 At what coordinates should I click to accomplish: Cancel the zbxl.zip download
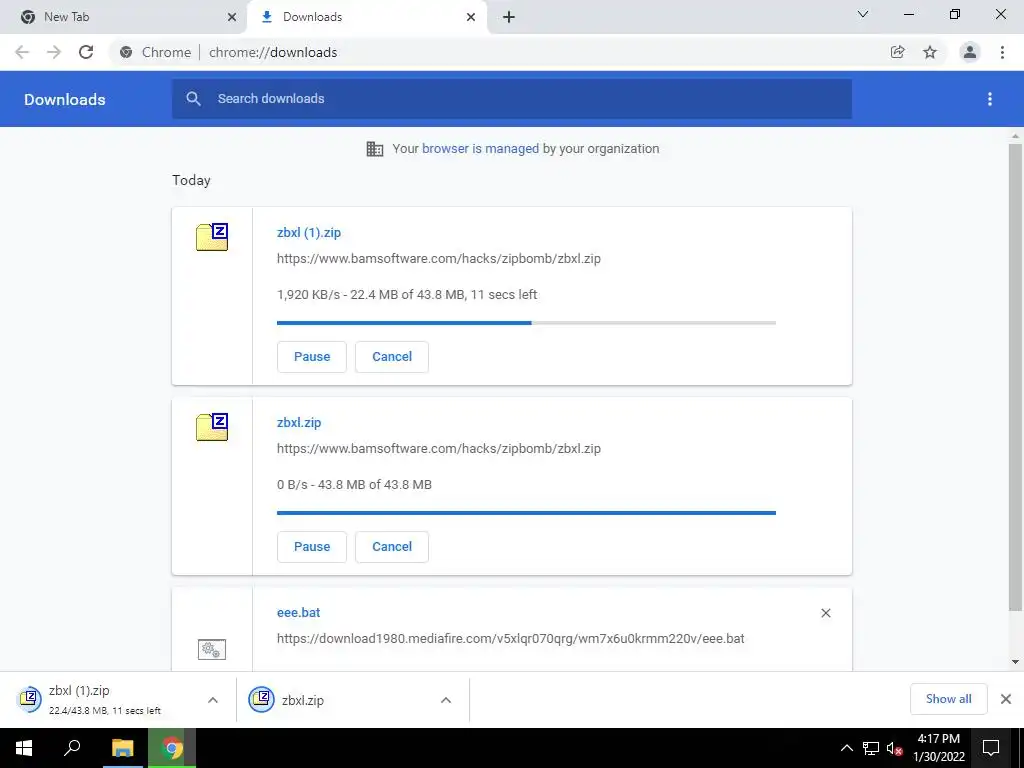pyautogui.click(x=392, y=547)
